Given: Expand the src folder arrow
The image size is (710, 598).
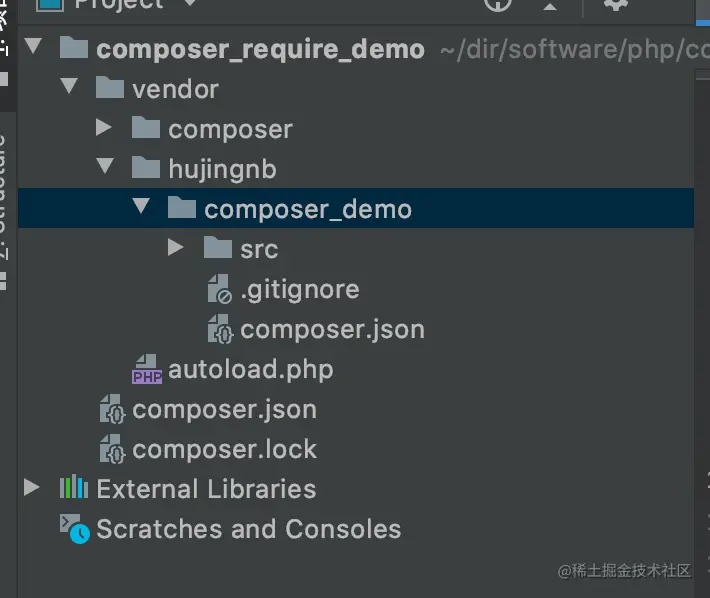Looking at the screenshot, I should point(176,249).
